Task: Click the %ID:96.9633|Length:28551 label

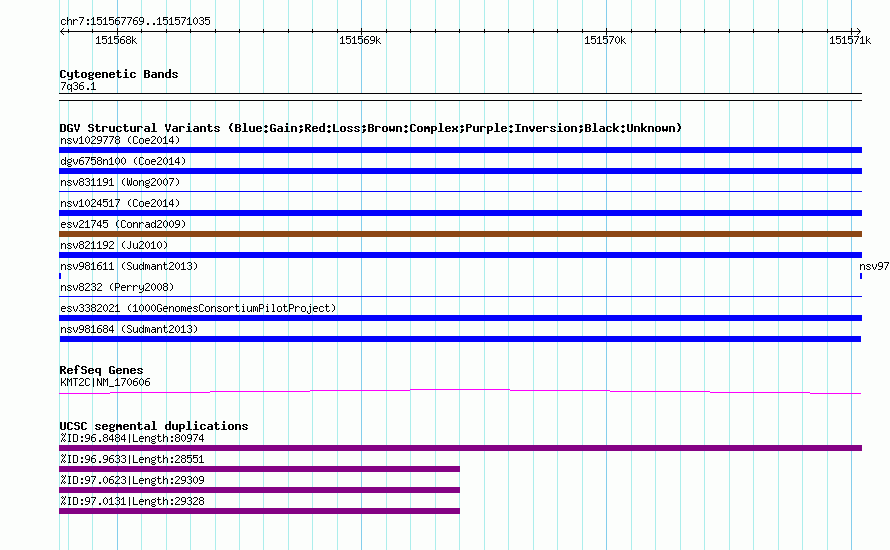Action: coord(132,459)
